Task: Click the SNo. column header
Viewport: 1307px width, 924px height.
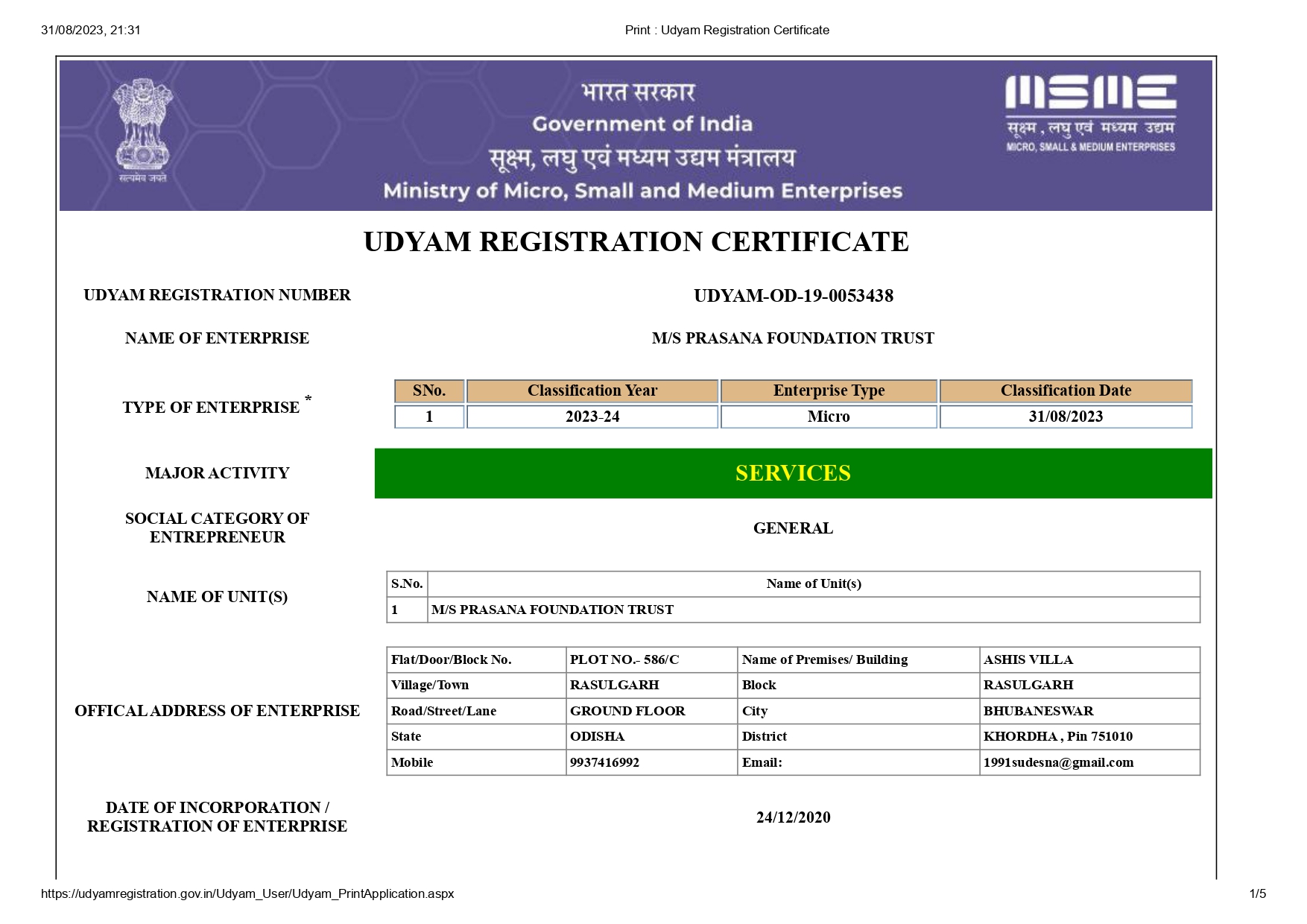Action: [x=429, y=391]
